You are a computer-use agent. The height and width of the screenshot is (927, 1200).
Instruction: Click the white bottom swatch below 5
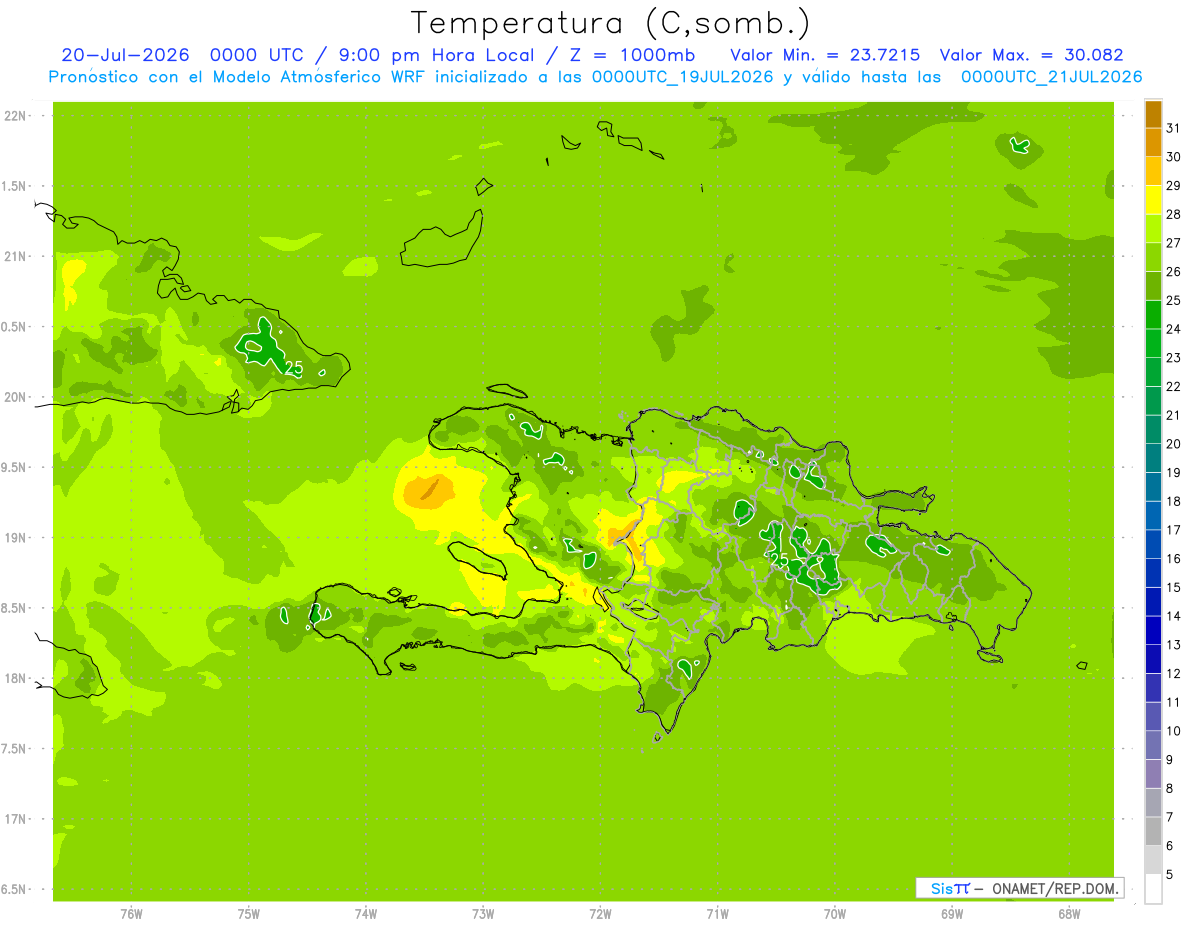click(1153, 888)
